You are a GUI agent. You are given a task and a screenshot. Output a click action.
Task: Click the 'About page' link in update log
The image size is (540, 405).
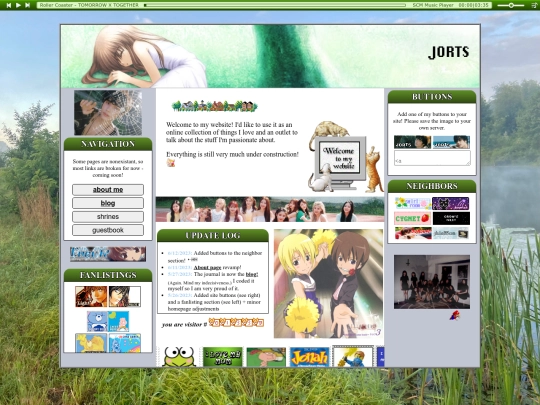coord(207,267)
